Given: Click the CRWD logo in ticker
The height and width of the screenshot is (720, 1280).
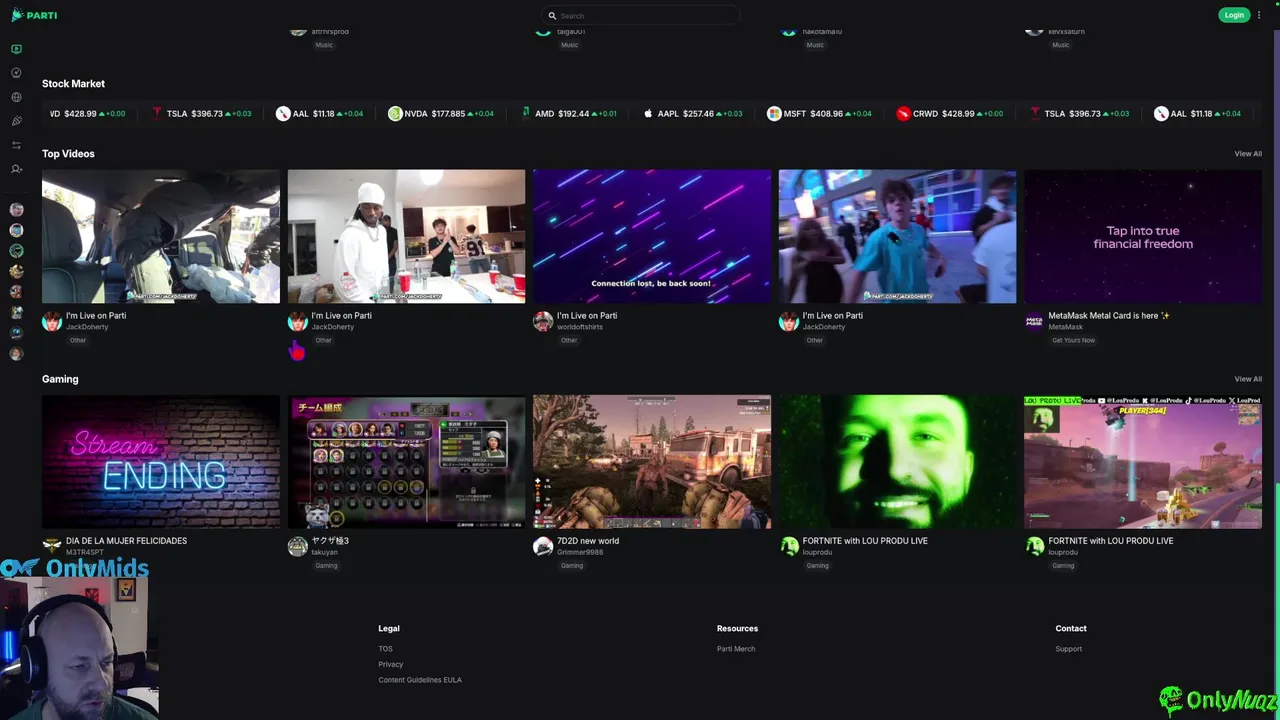Looking at the screenshot, I should pyautogui.click(x=904, y=114).
